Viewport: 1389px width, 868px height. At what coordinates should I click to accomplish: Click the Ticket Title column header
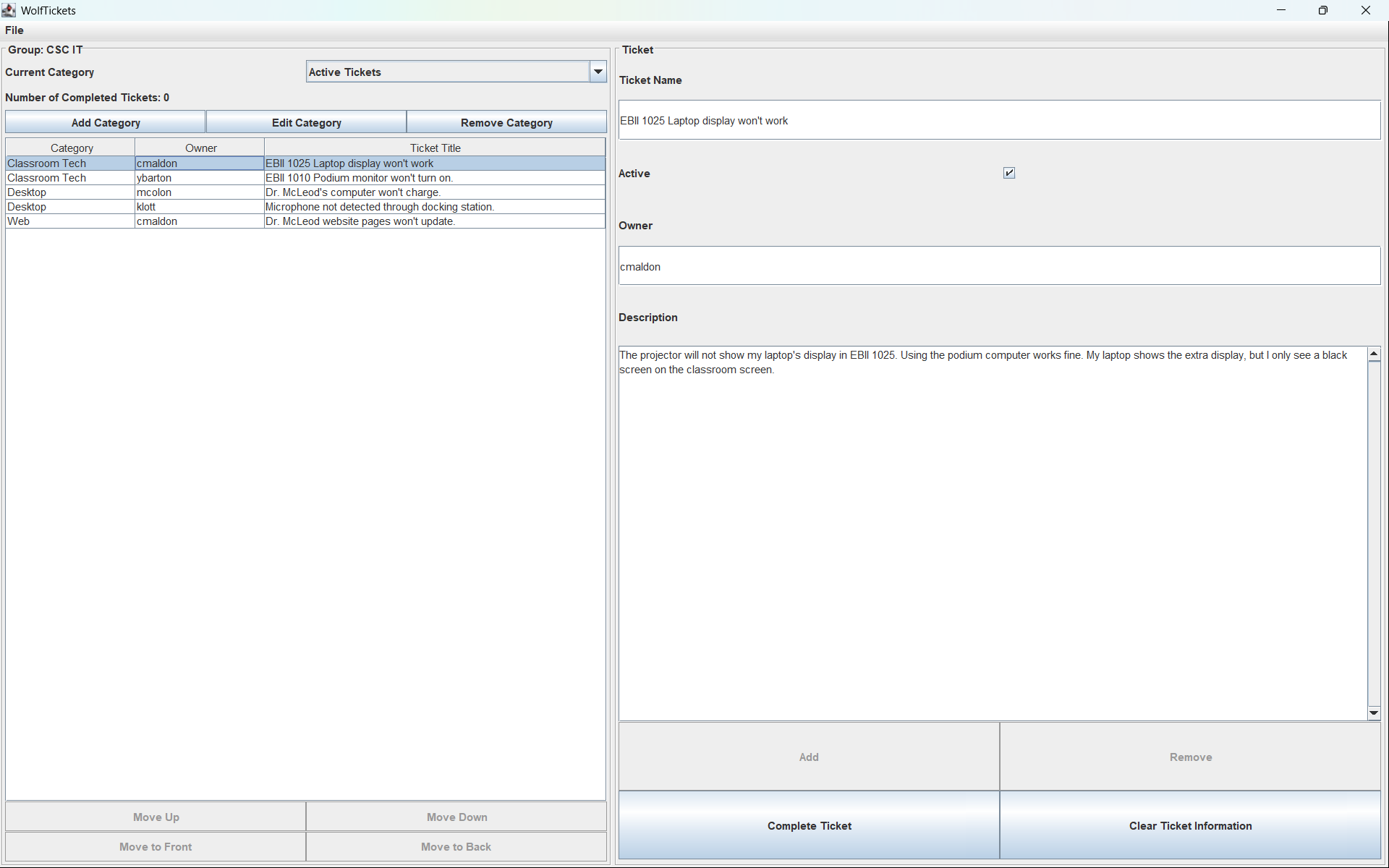click(435, 148)
